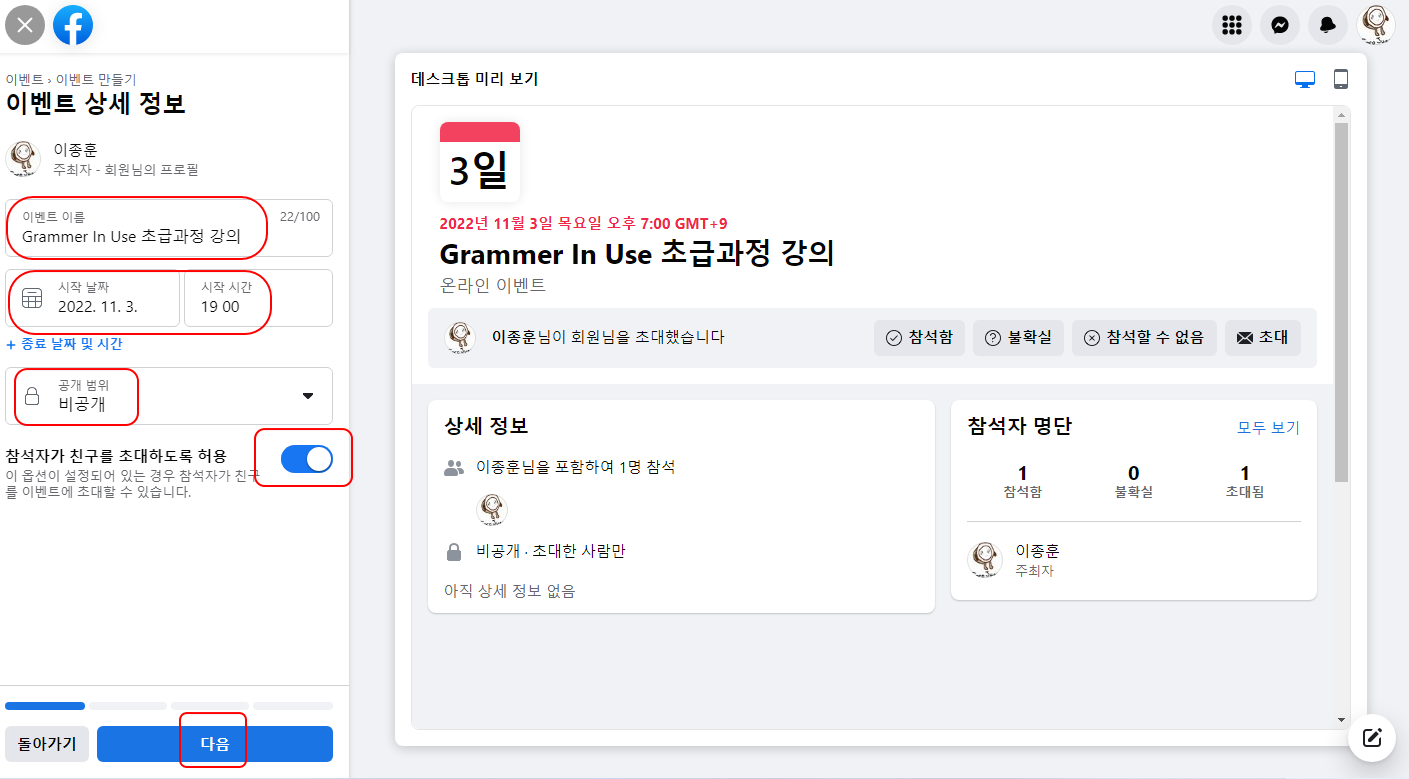Click the preview vertical scrollbar thumb
This screenshot has height=779, width=1409.
1341,302
